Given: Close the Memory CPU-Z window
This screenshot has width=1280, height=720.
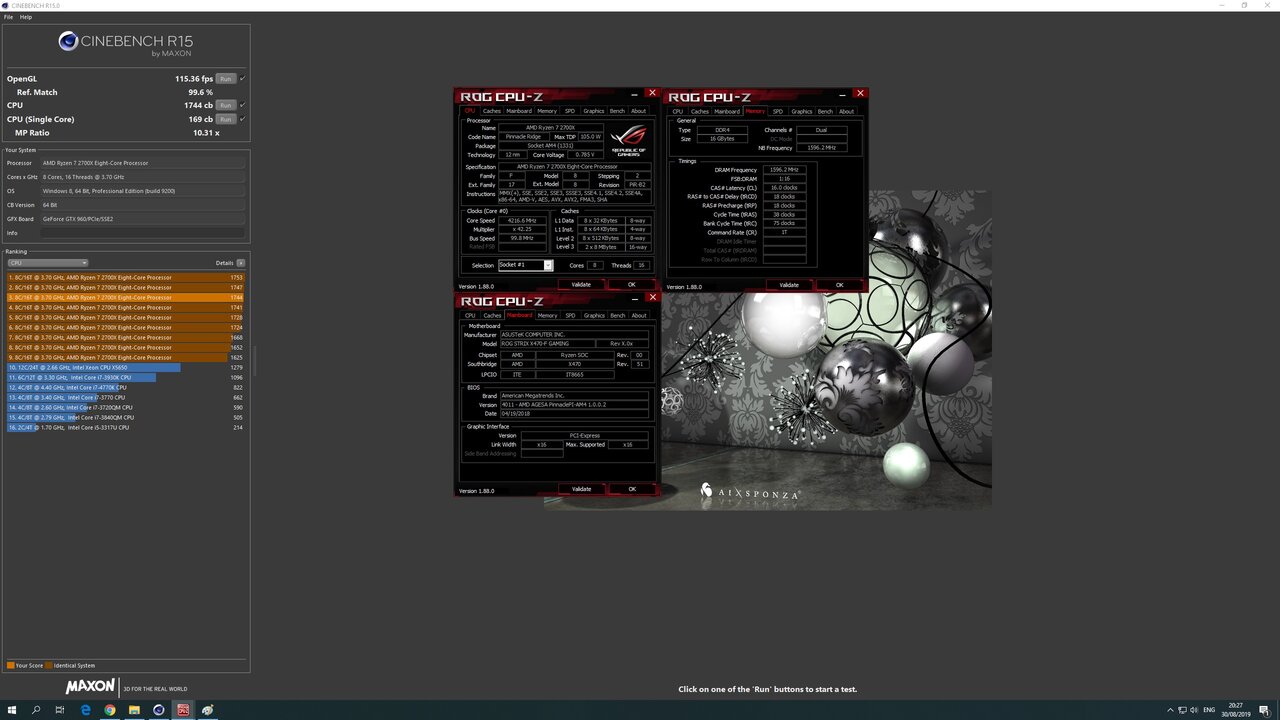Looking at the screenshot, I should click(x=859, y=94).
